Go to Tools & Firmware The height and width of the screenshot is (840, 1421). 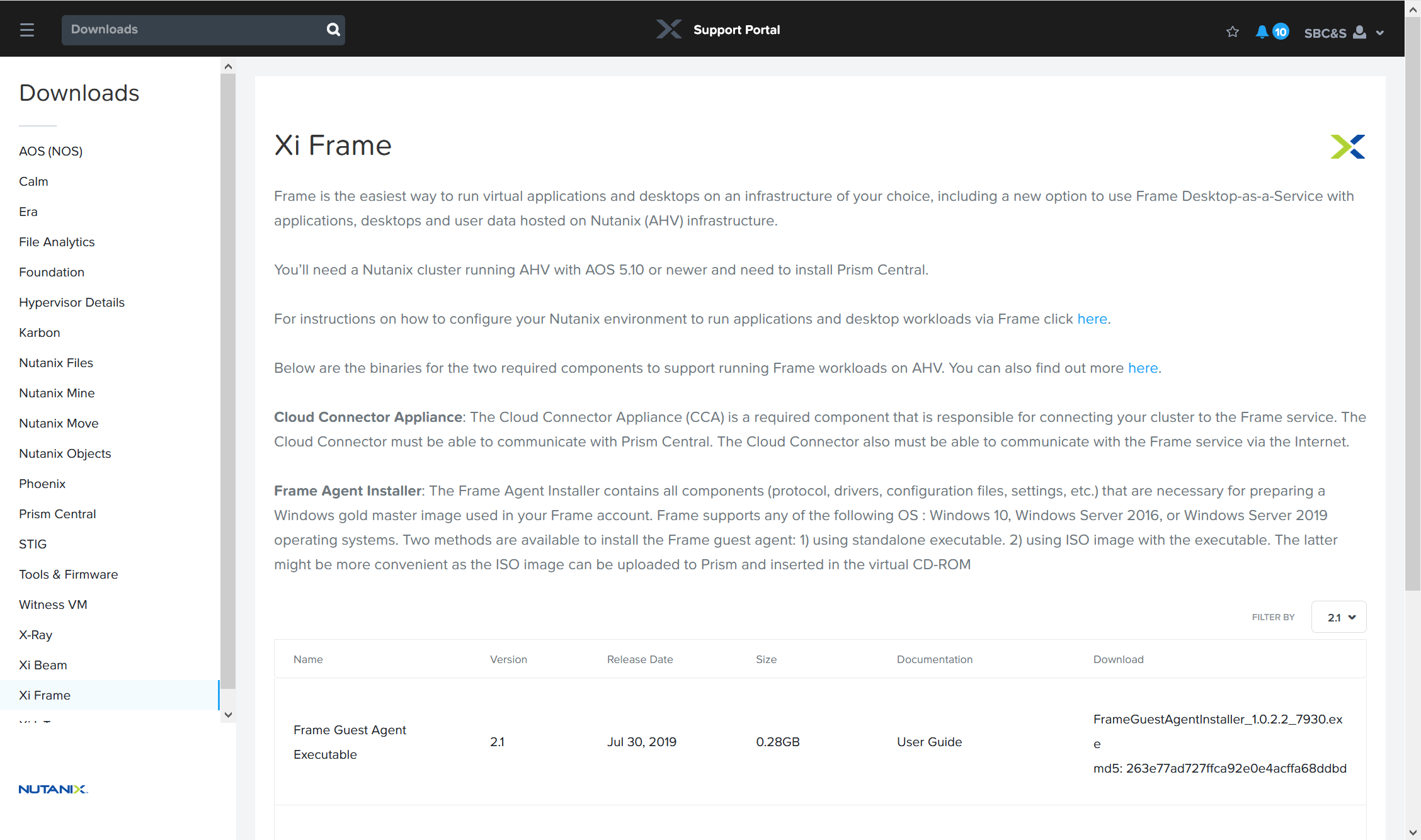[x=69, y=574]
